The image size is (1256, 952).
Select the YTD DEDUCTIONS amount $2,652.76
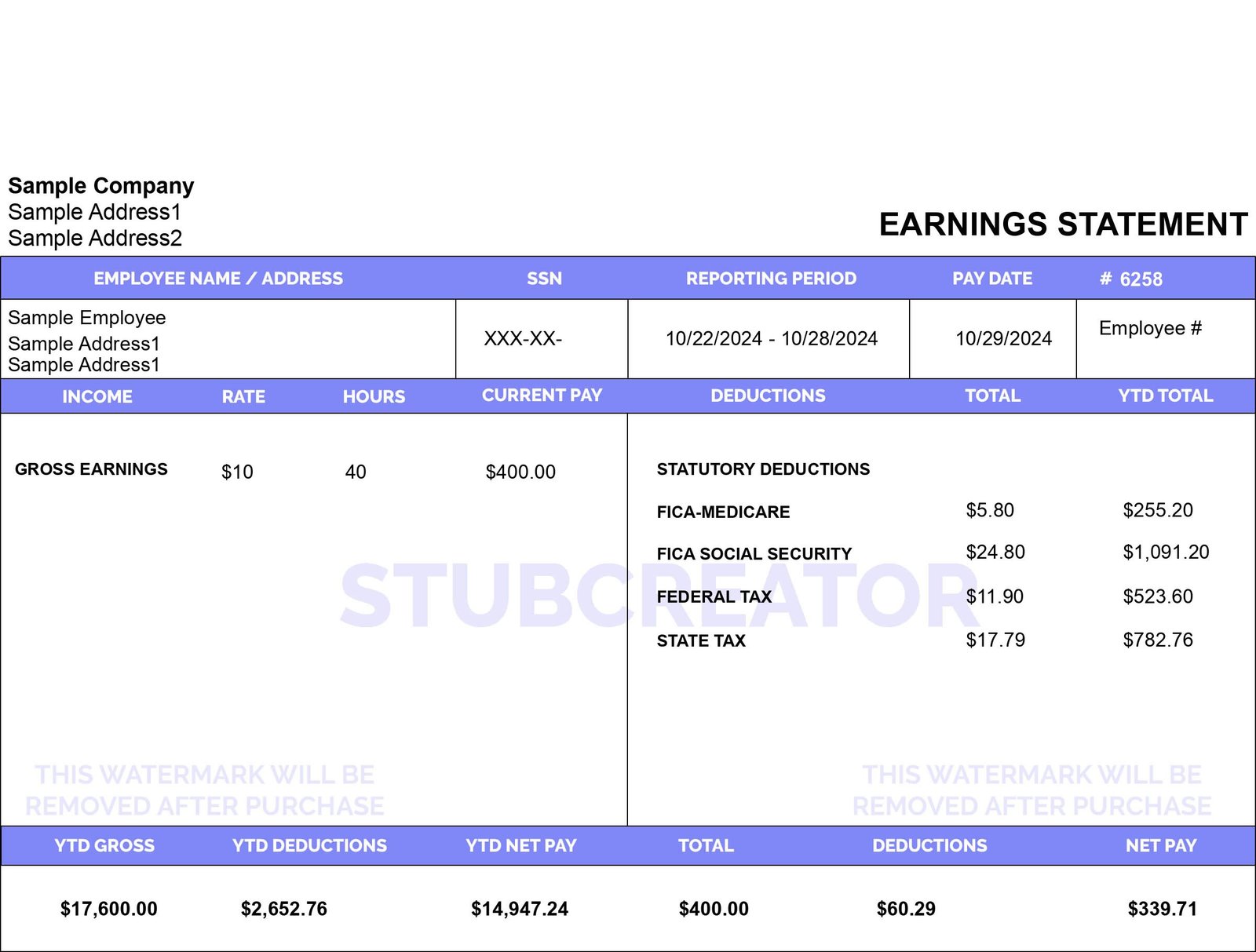[283, 909]
